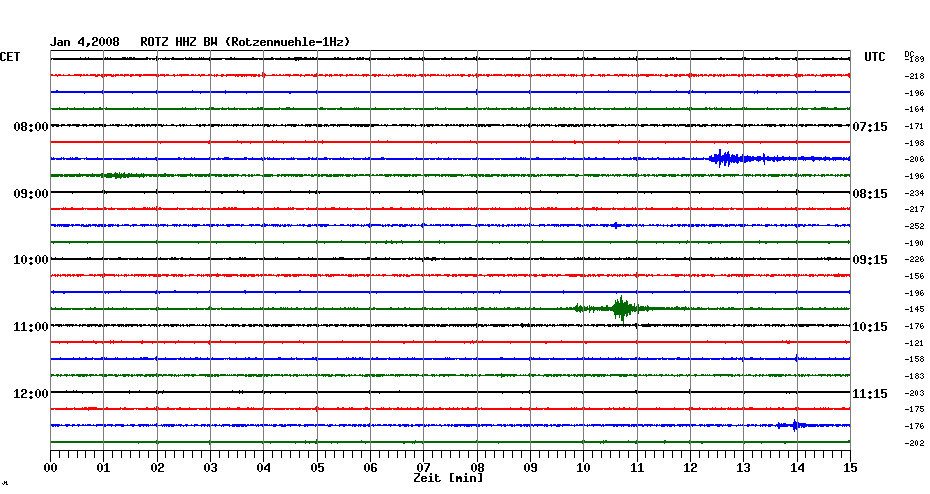Click the 13 minute axis tick label
The image size is (930, 494).
coord(744,468)
